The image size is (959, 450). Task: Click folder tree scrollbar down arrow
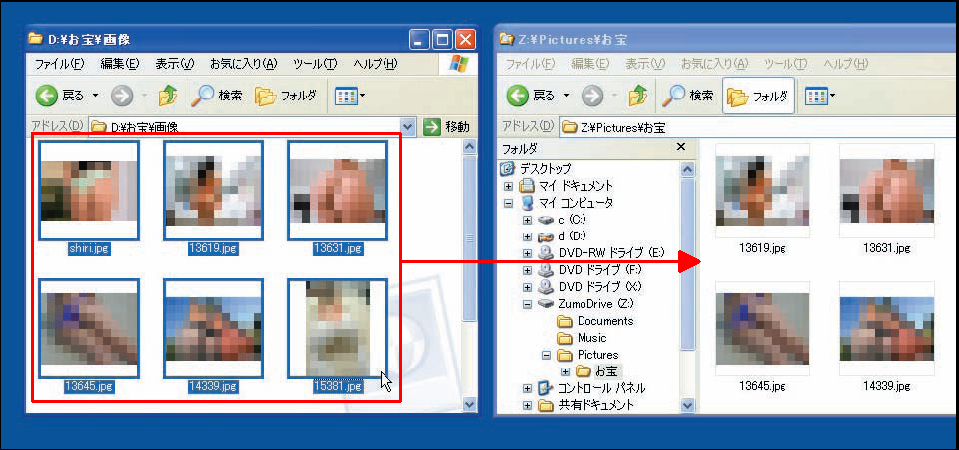tap(687, 404)
